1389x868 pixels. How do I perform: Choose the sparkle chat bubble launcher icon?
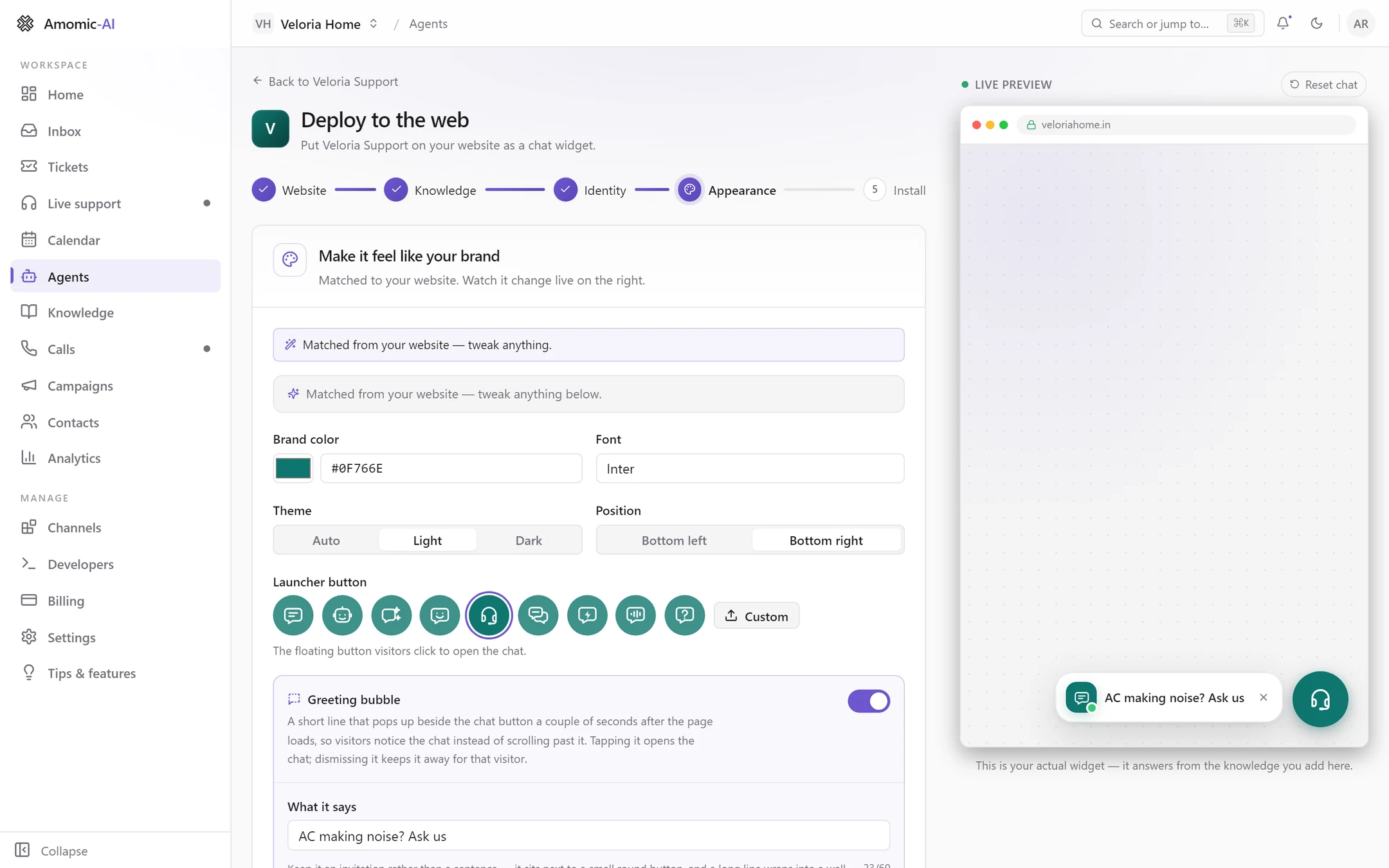tap(391, 615)
